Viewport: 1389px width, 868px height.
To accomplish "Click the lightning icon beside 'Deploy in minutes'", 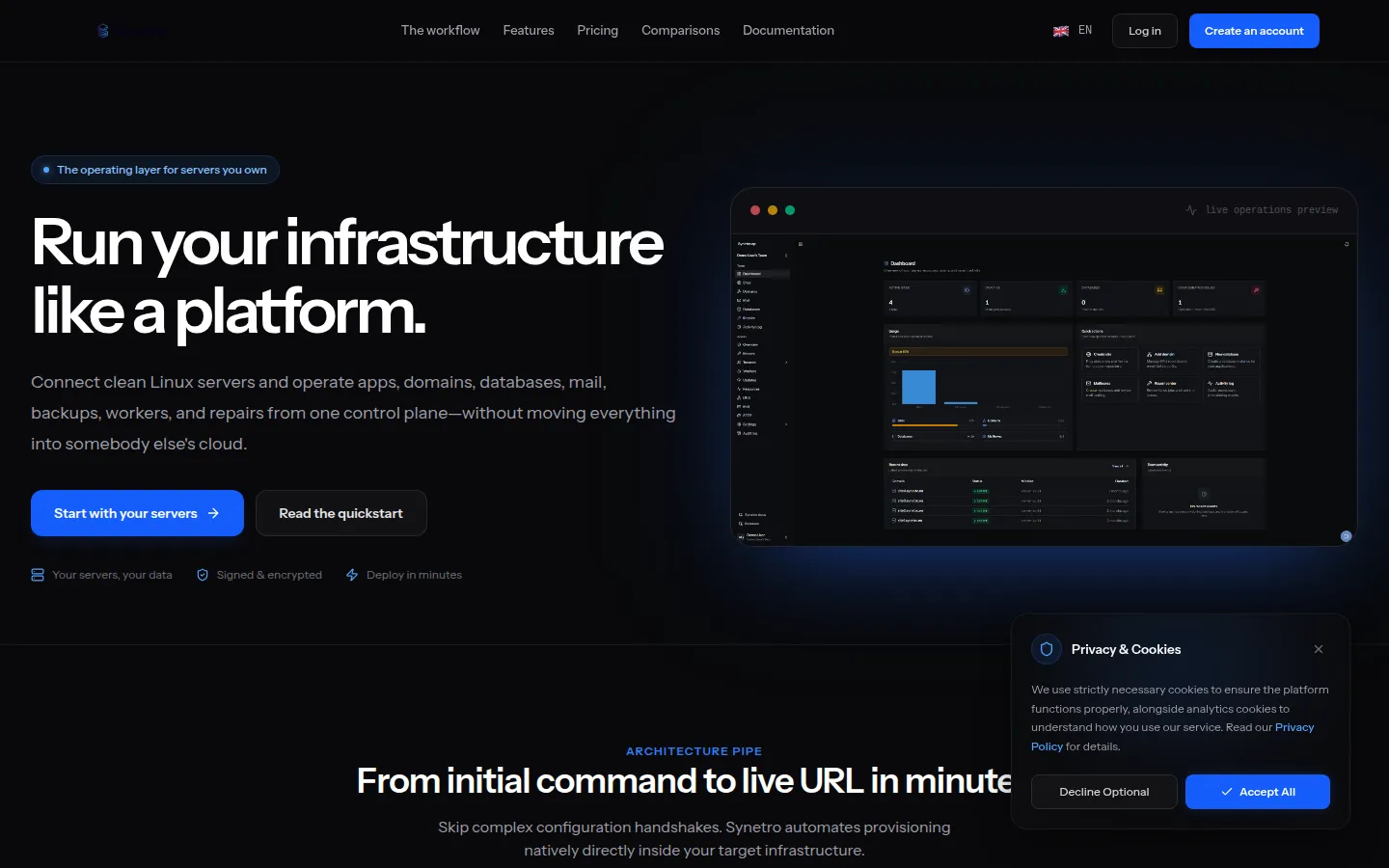I will tap(352, 575).
